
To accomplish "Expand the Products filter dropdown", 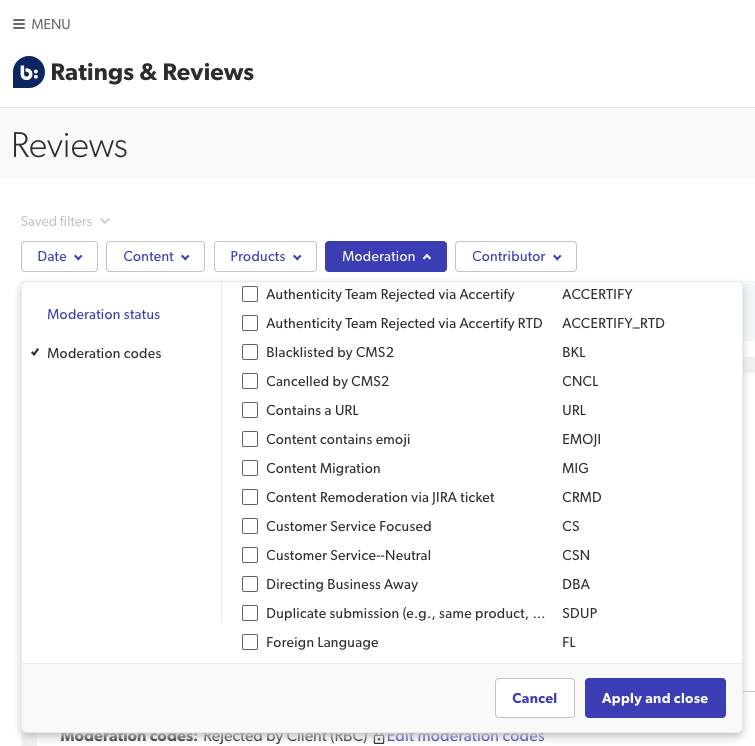I will tap(265, 257).
